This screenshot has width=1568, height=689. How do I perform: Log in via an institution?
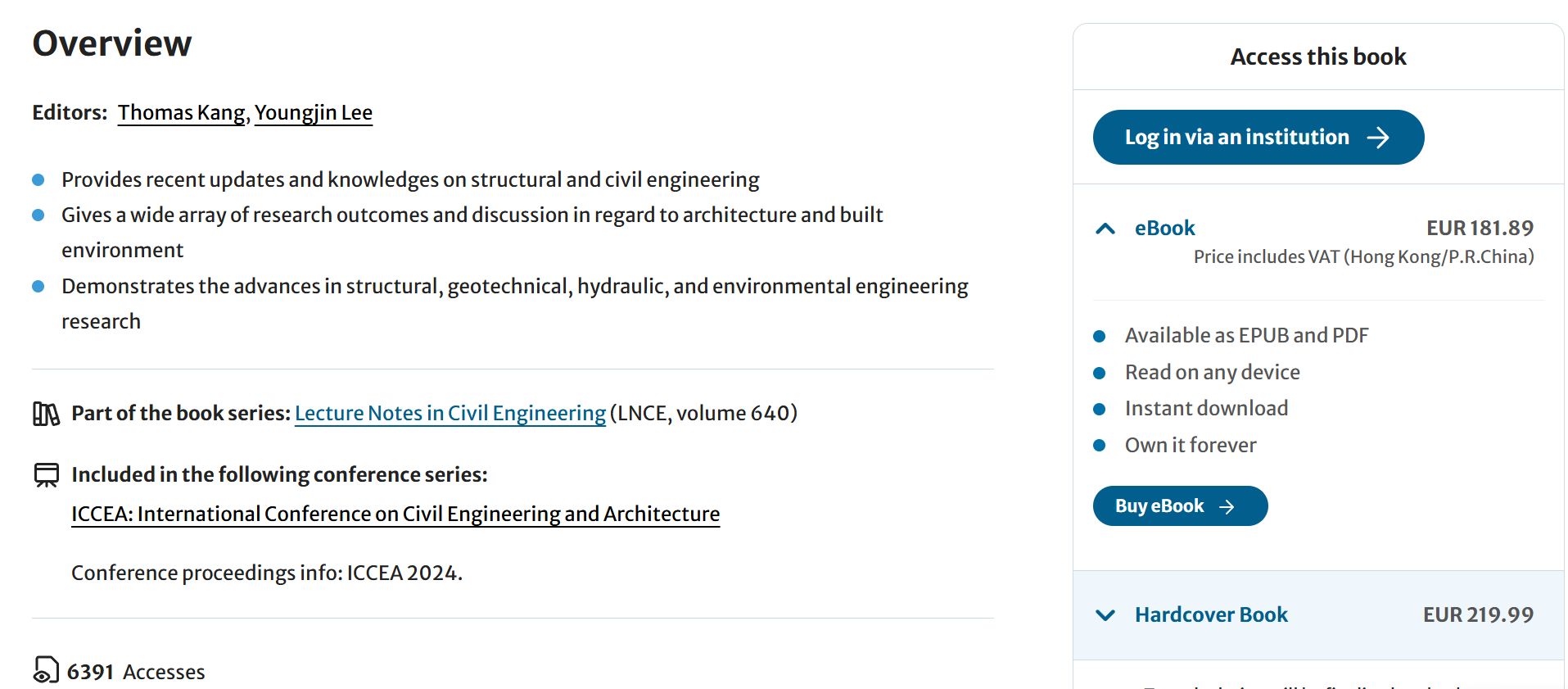1236,138
